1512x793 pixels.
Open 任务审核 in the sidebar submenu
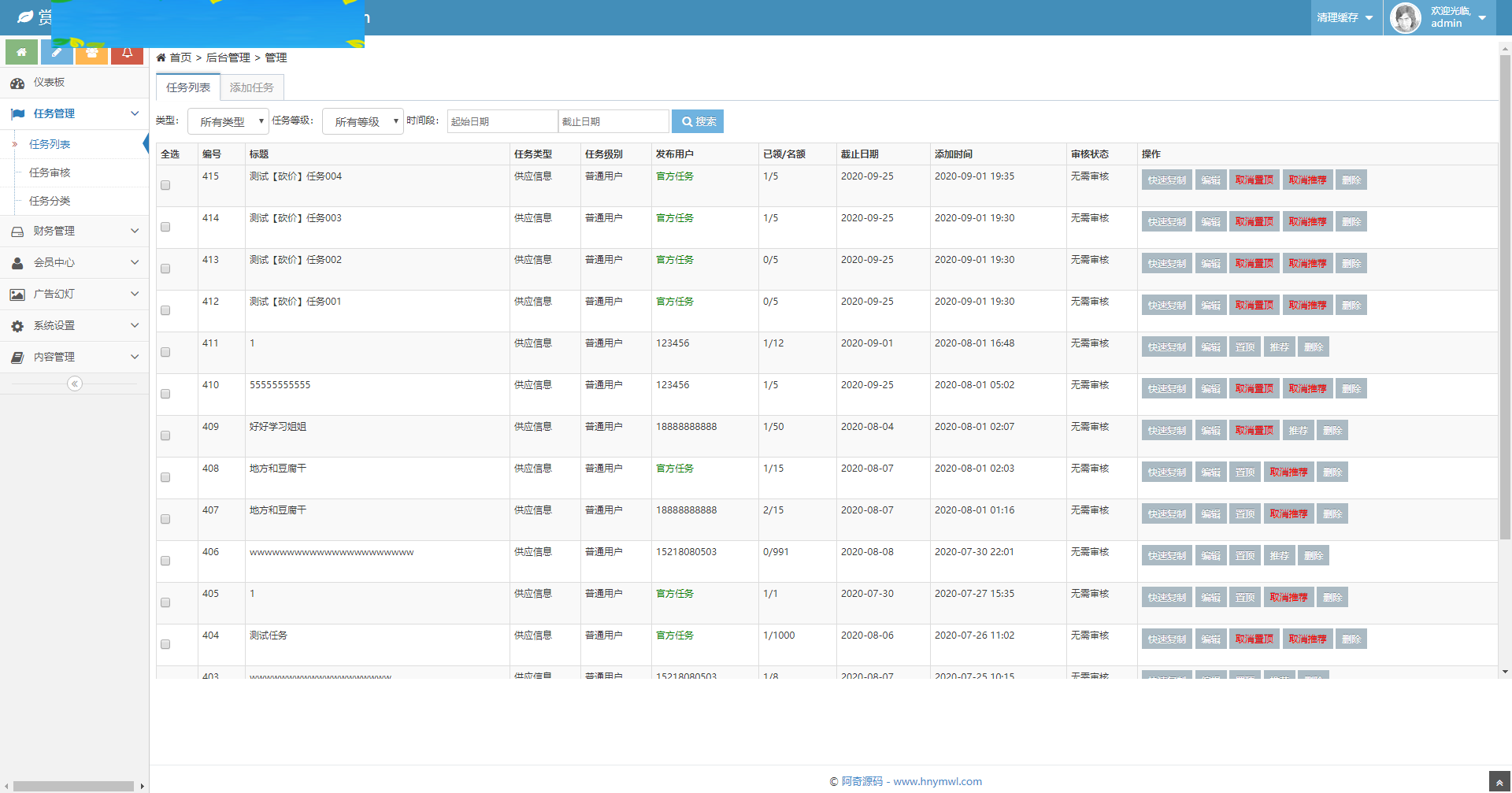tap(50, 172)
